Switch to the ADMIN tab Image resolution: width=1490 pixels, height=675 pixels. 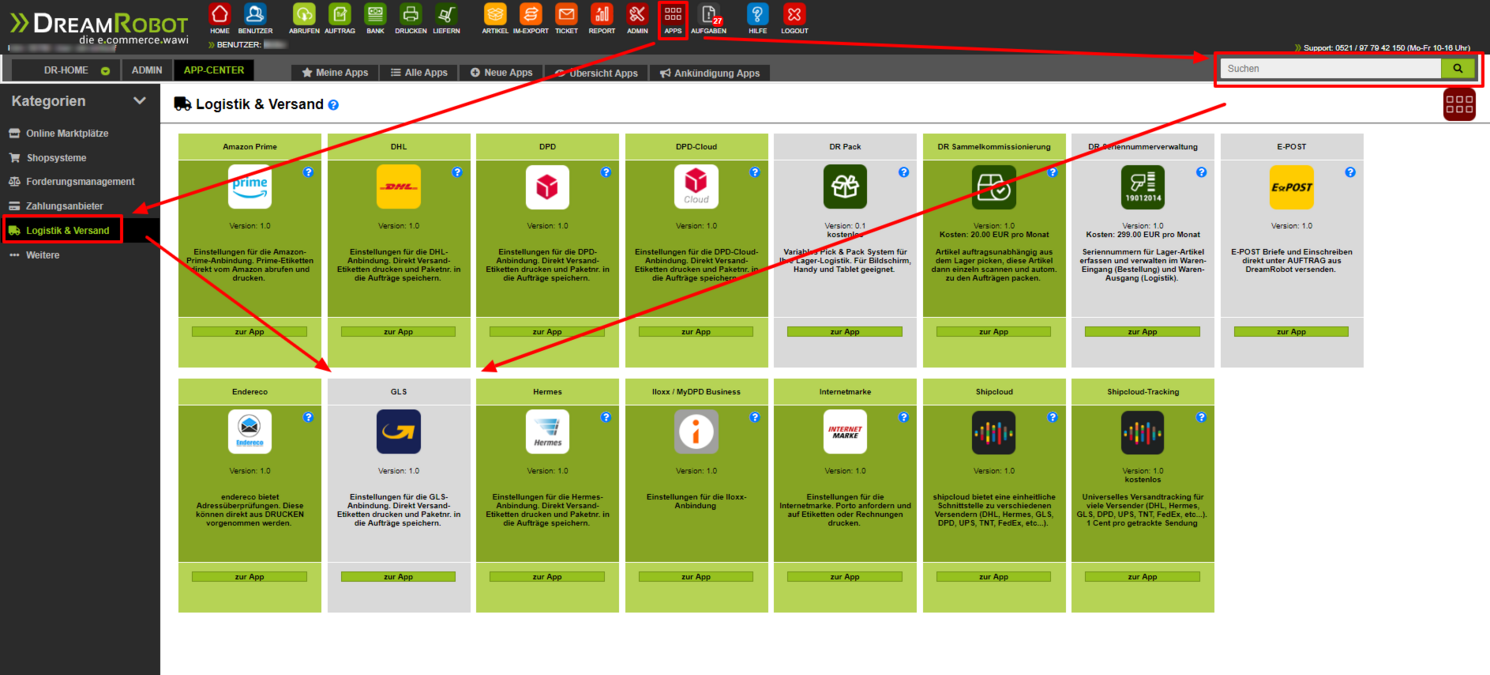[x=147, y=71]
